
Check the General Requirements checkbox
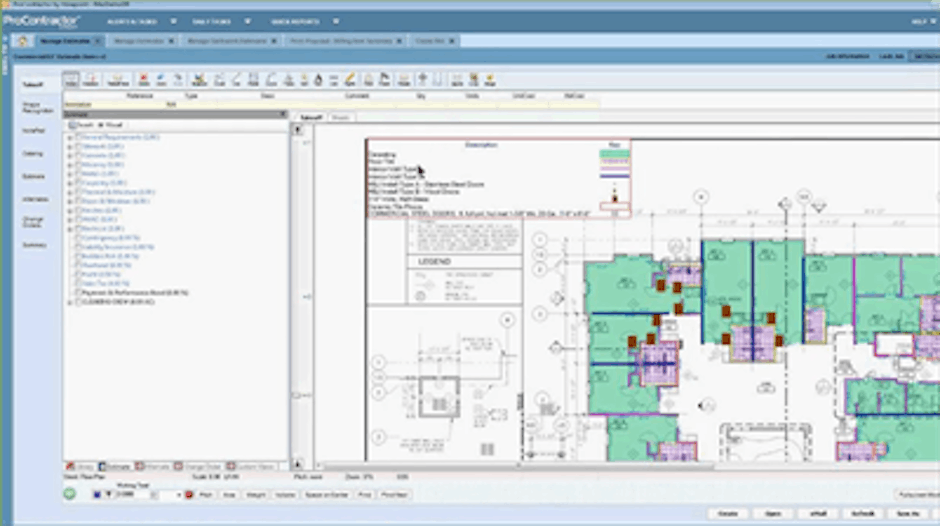(x=78, y=137)
